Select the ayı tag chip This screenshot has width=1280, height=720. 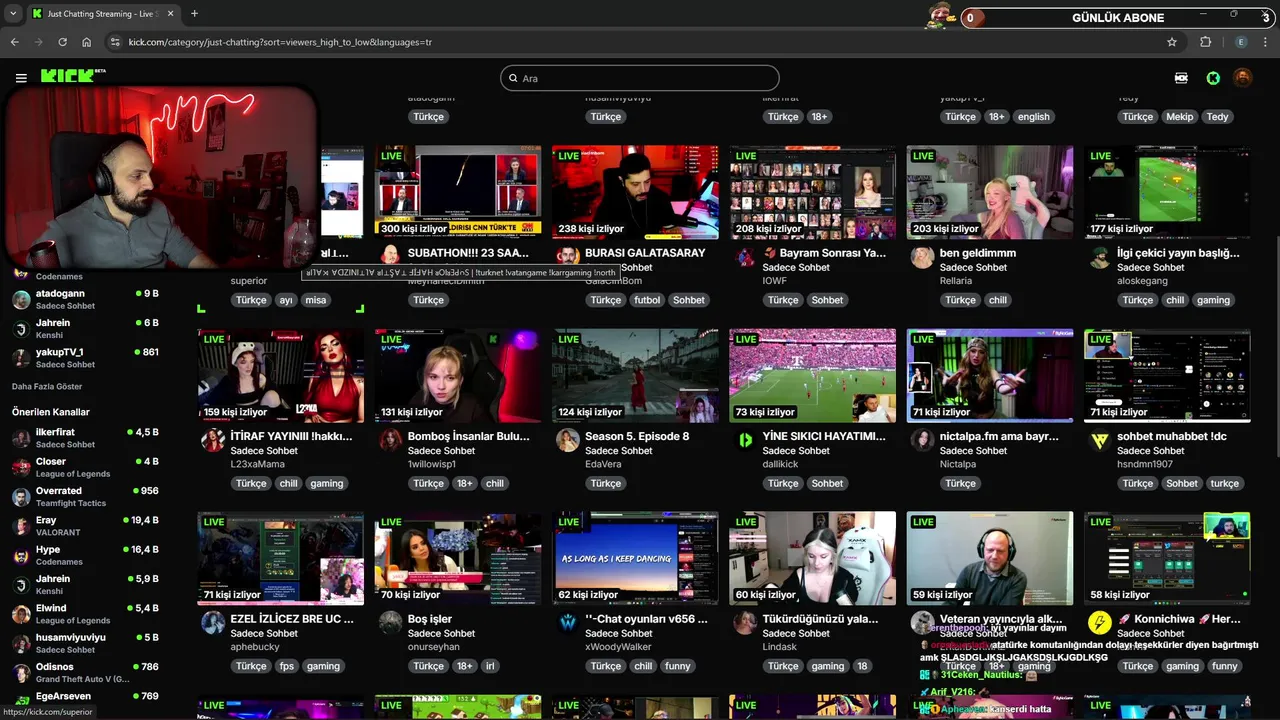[285, 300]
